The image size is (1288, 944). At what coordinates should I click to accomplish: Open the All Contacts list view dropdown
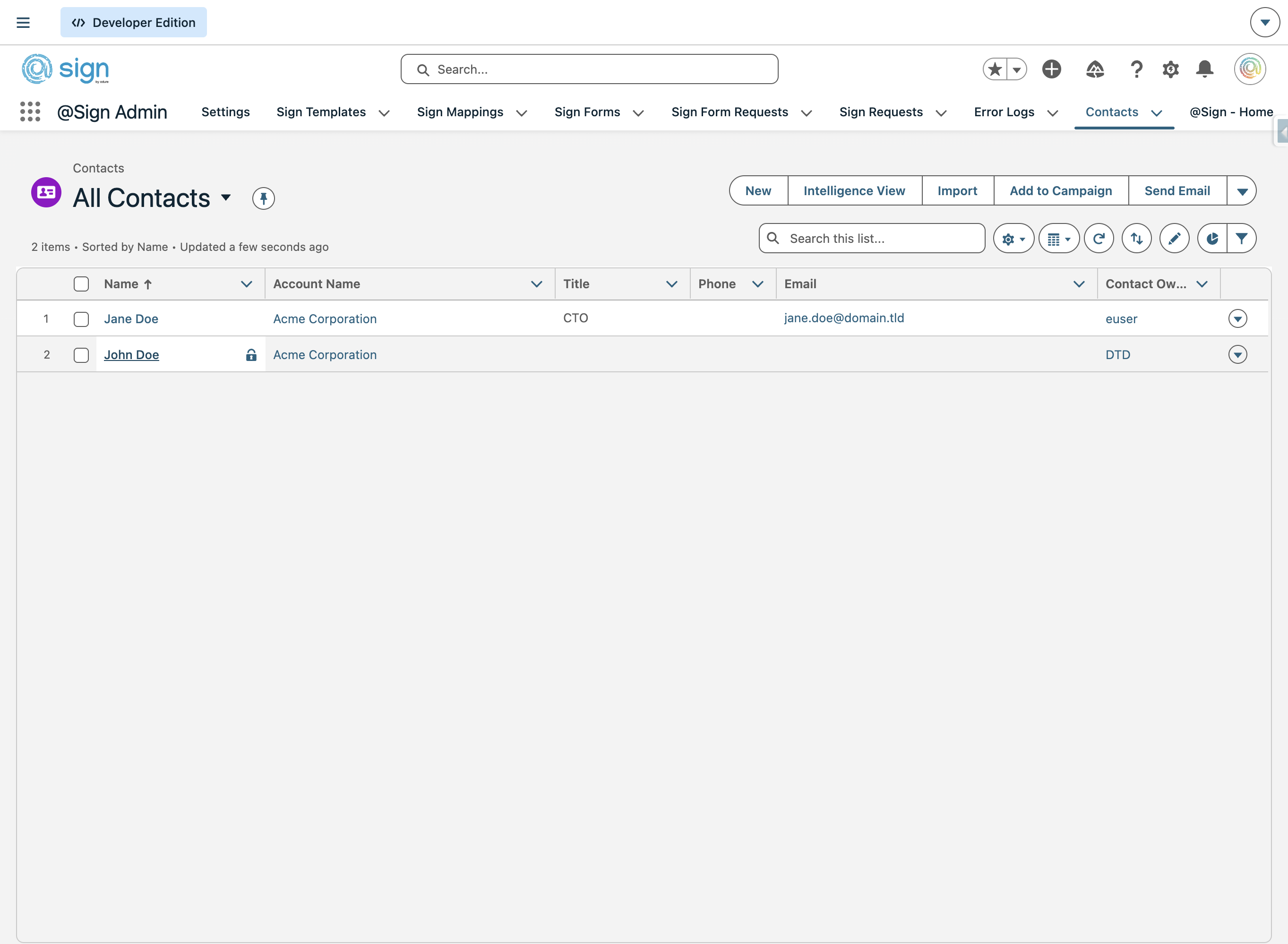pos(226,197)
